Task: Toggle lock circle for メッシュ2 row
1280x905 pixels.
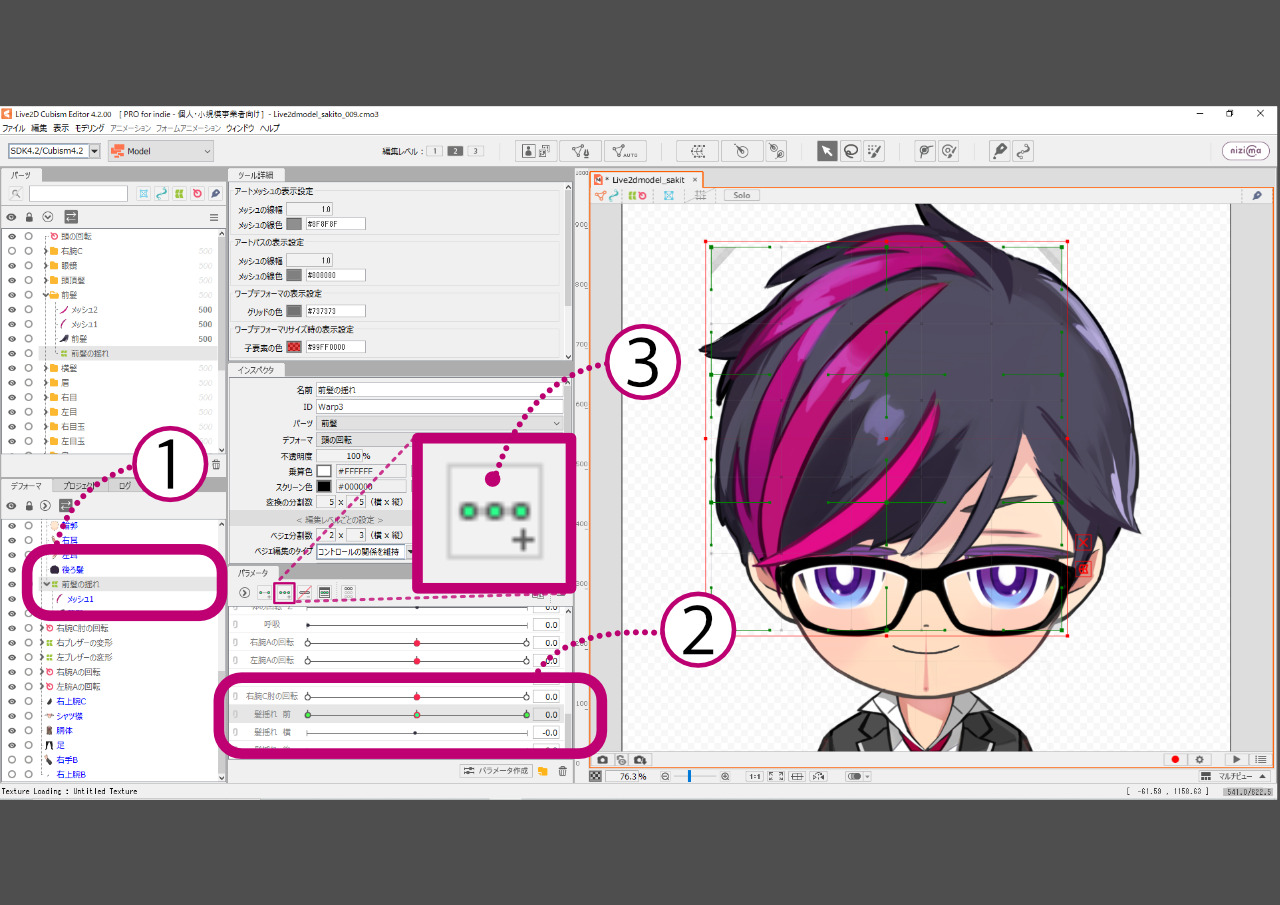Action: [x=29, y=310]
